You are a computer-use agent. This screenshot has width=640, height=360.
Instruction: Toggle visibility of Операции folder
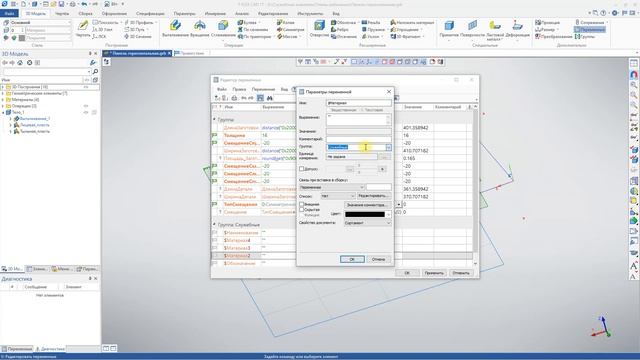coord(86,106)
